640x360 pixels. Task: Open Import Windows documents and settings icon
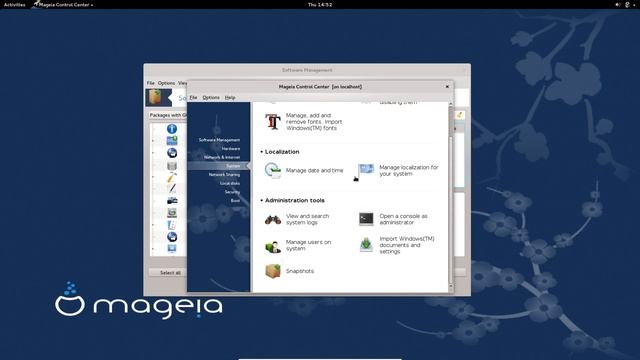pos(366,245)
